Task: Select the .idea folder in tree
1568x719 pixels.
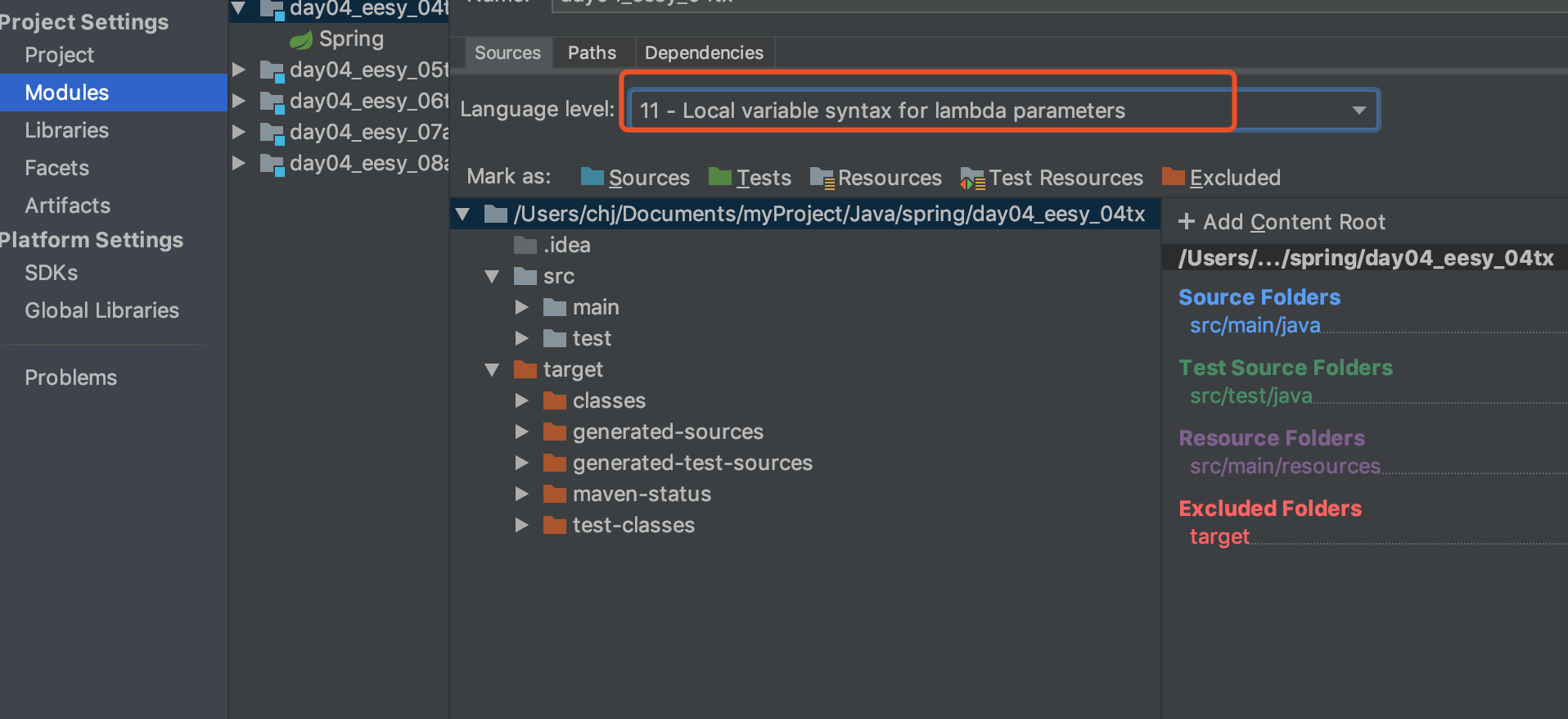Action: 566,245
